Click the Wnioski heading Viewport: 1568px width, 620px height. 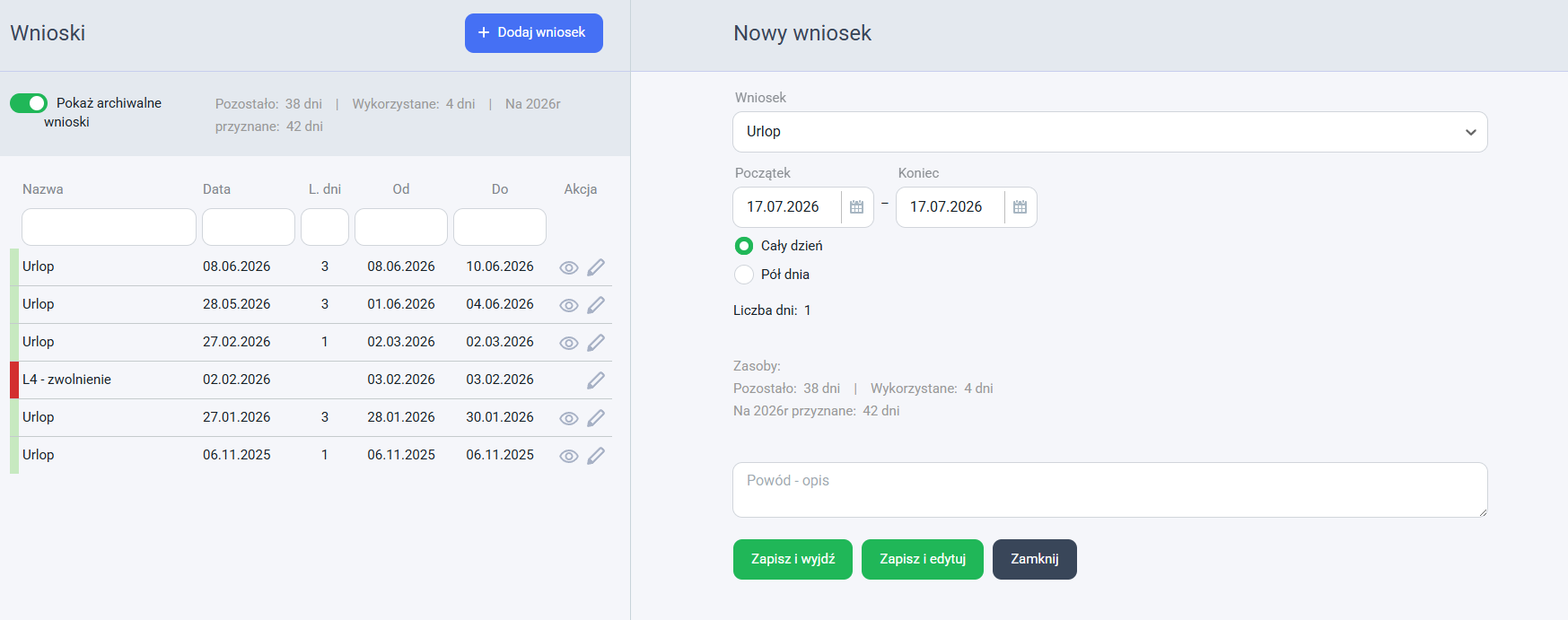[x=48, y=33]
